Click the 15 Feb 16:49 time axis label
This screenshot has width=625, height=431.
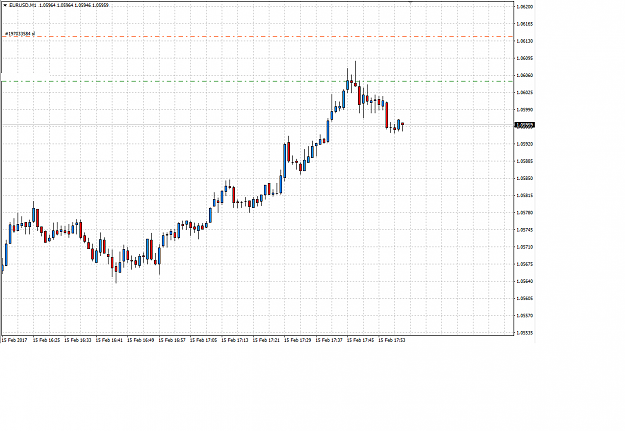pos(141,340)
